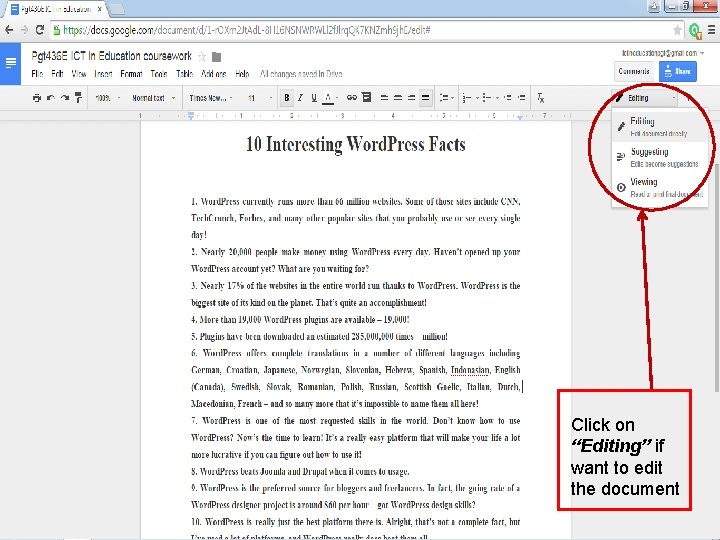Click the Insert comment icon
The width and height of the screenshot is (720, 540).
click(366, 97)
